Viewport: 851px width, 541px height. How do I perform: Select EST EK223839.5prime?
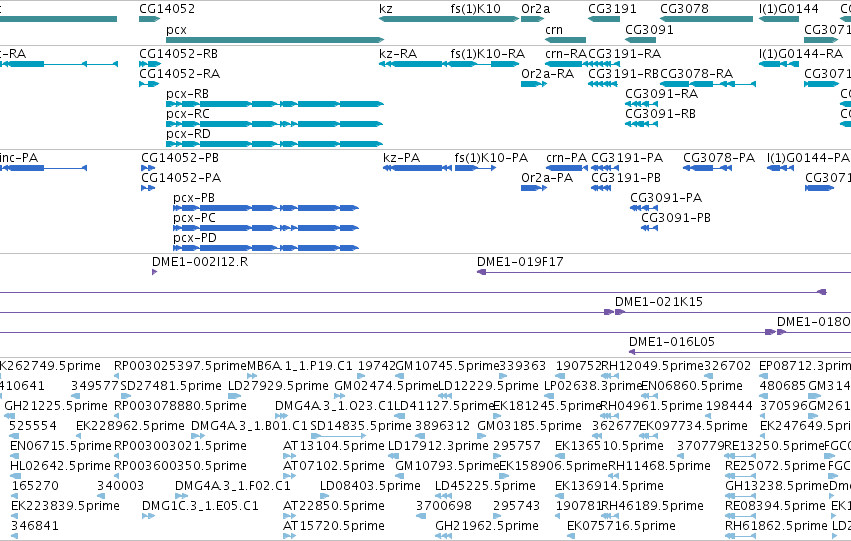click(x=65, y=506)
